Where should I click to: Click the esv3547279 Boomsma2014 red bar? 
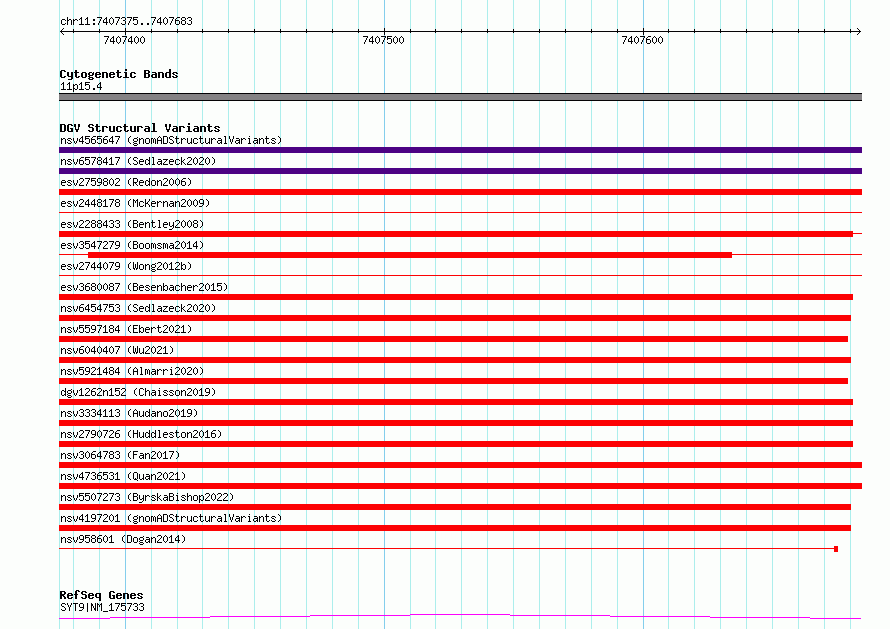[410, 255]
